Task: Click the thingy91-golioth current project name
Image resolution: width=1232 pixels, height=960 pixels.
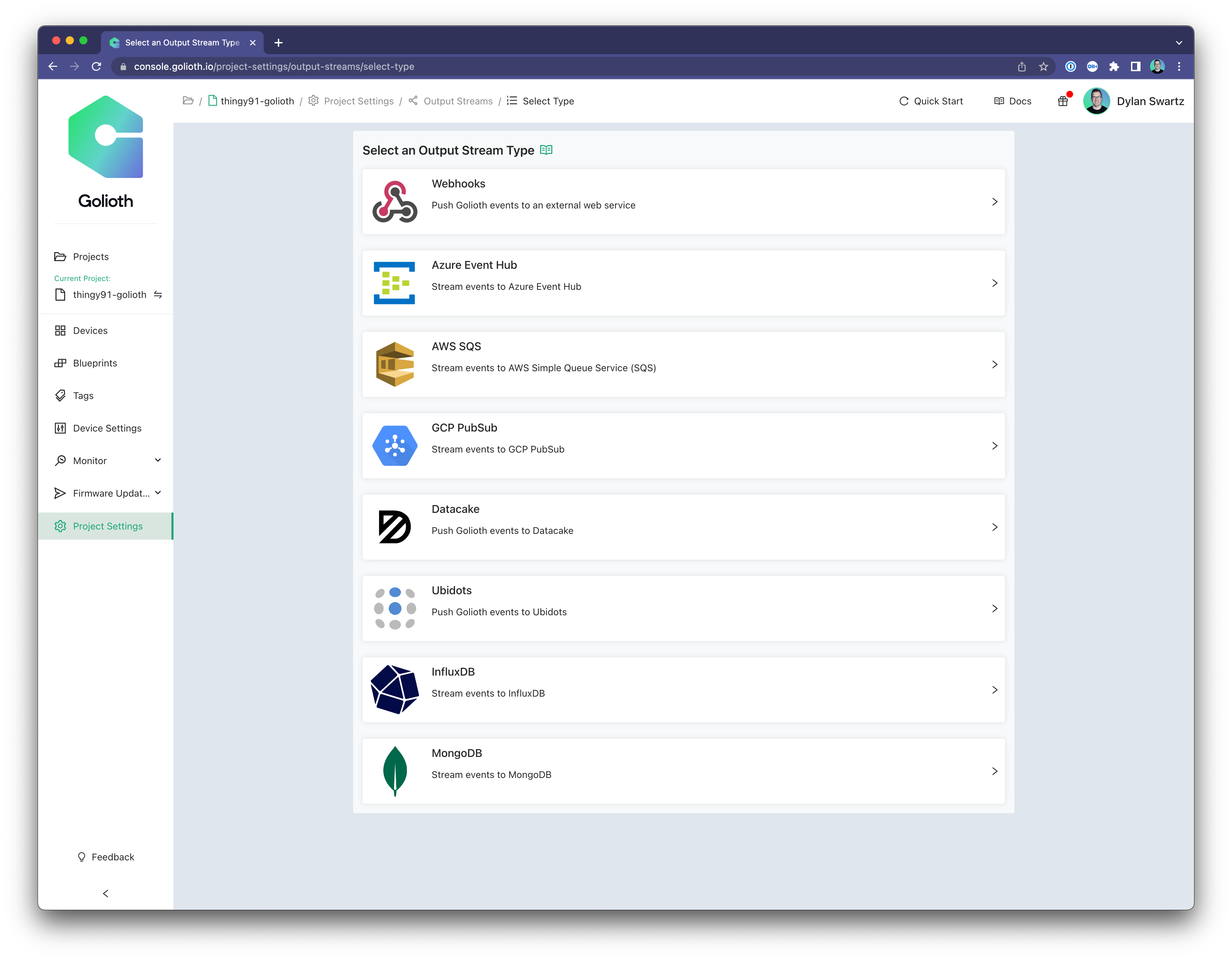Action: coord(109,295)
